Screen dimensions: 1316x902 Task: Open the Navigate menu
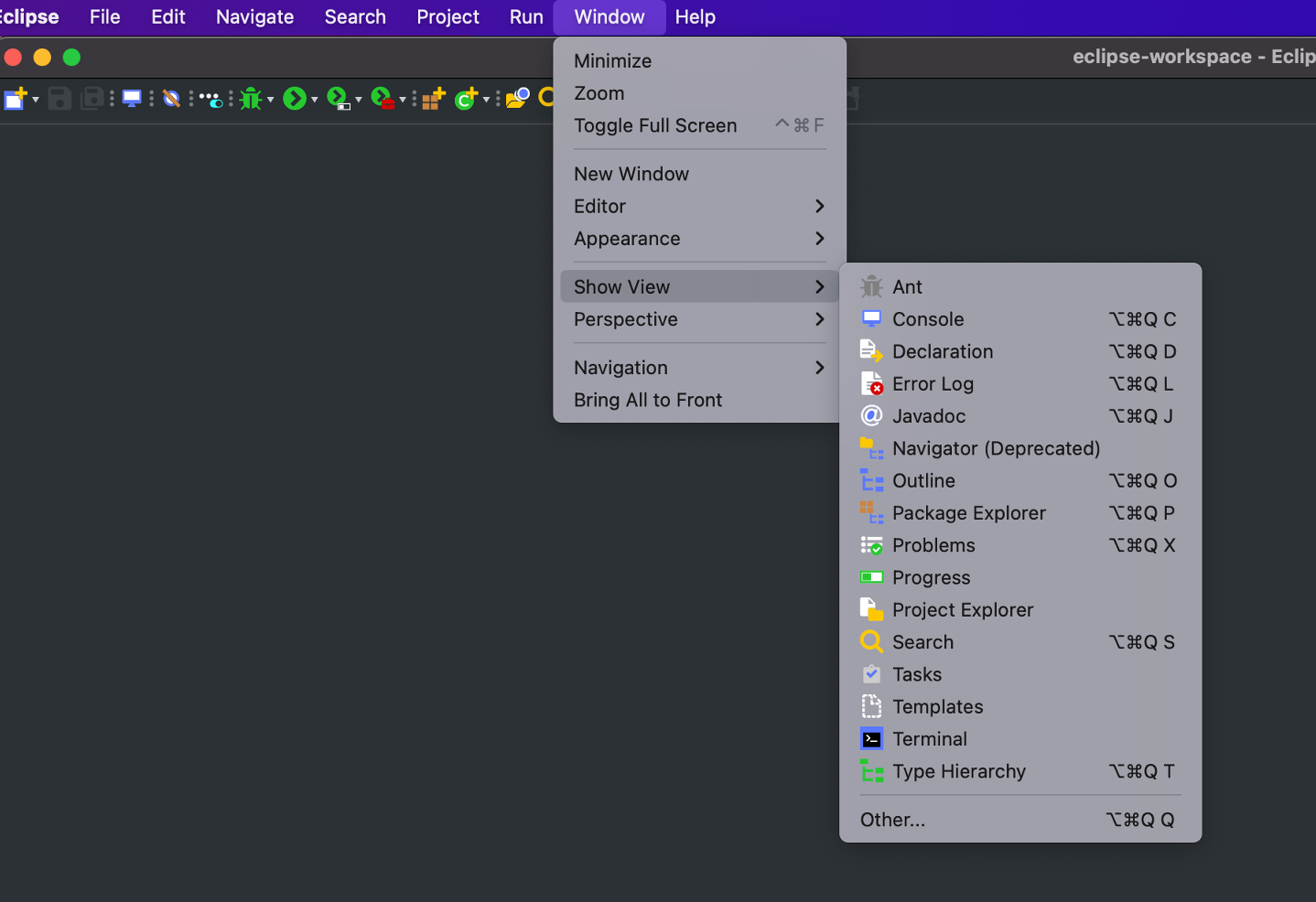pos(255,17)
